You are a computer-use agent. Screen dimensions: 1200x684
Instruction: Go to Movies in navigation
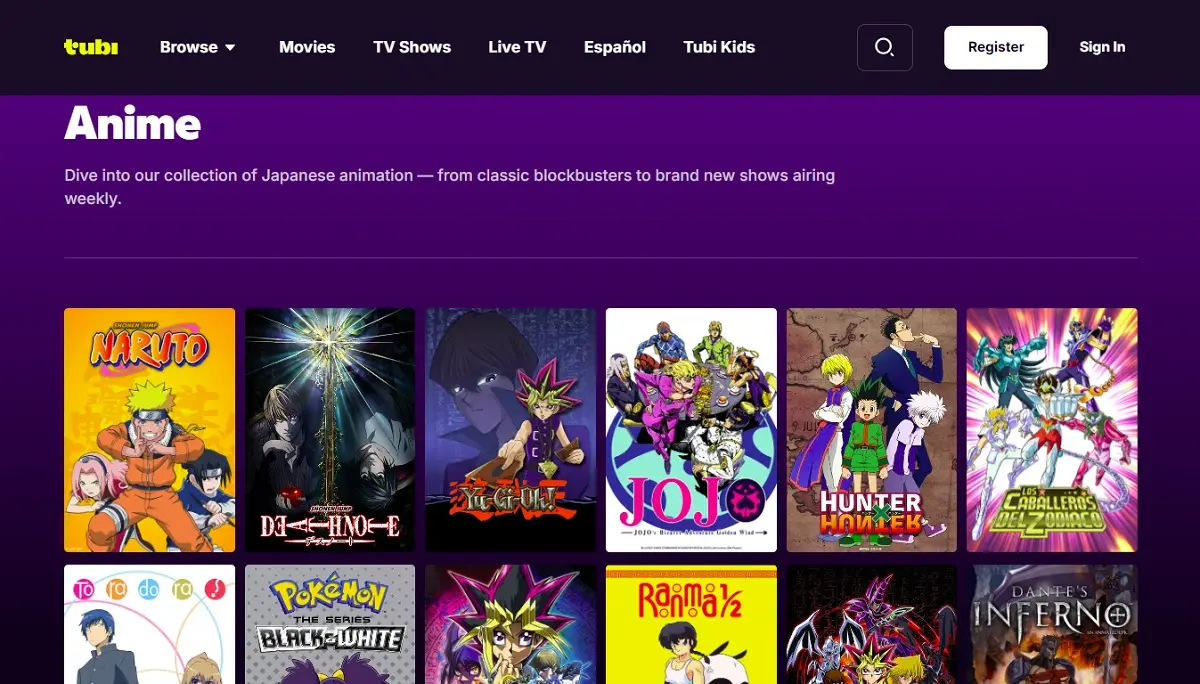(x=307, y=47)
